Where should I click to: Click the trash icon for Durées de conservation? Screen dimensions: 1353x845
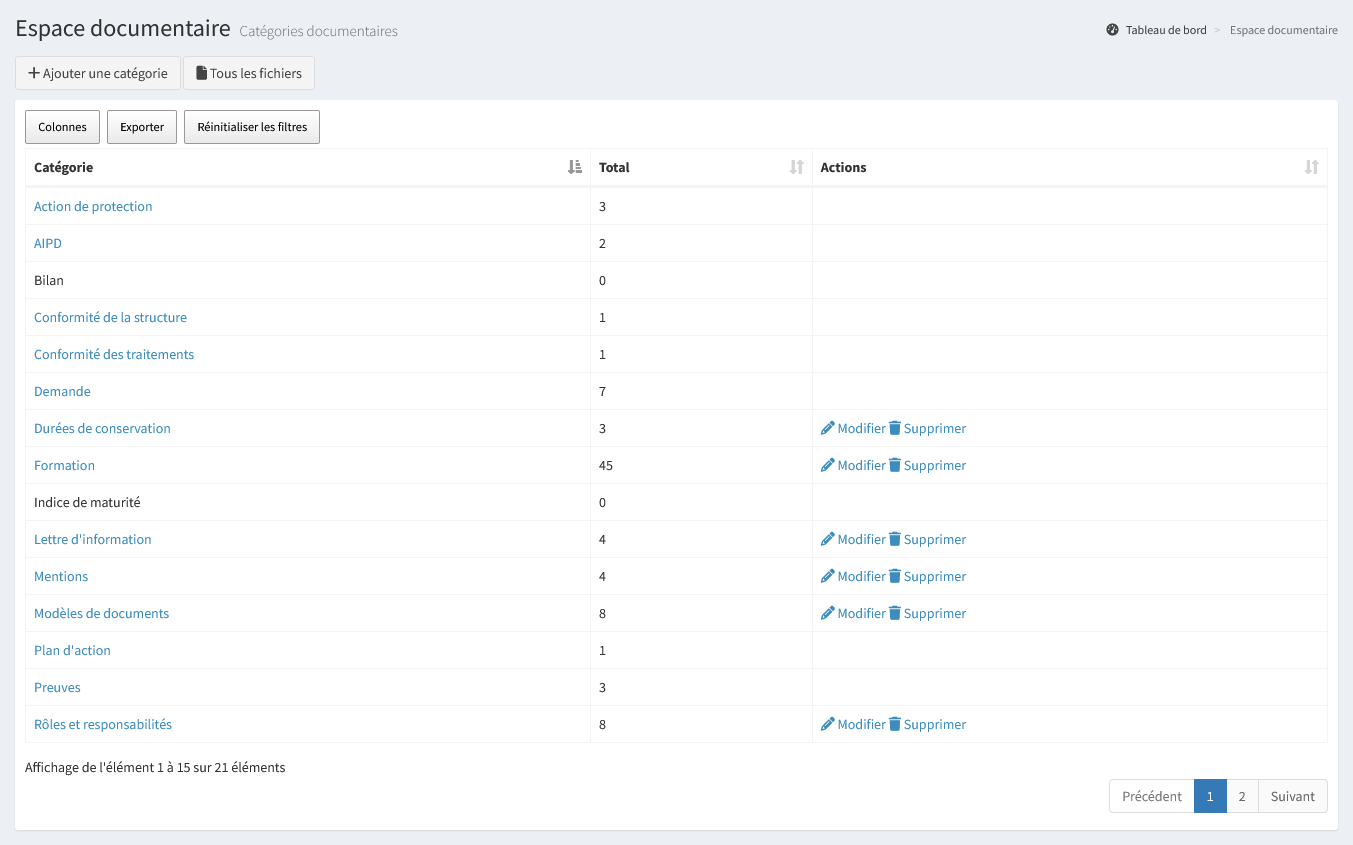pos(895,428)
